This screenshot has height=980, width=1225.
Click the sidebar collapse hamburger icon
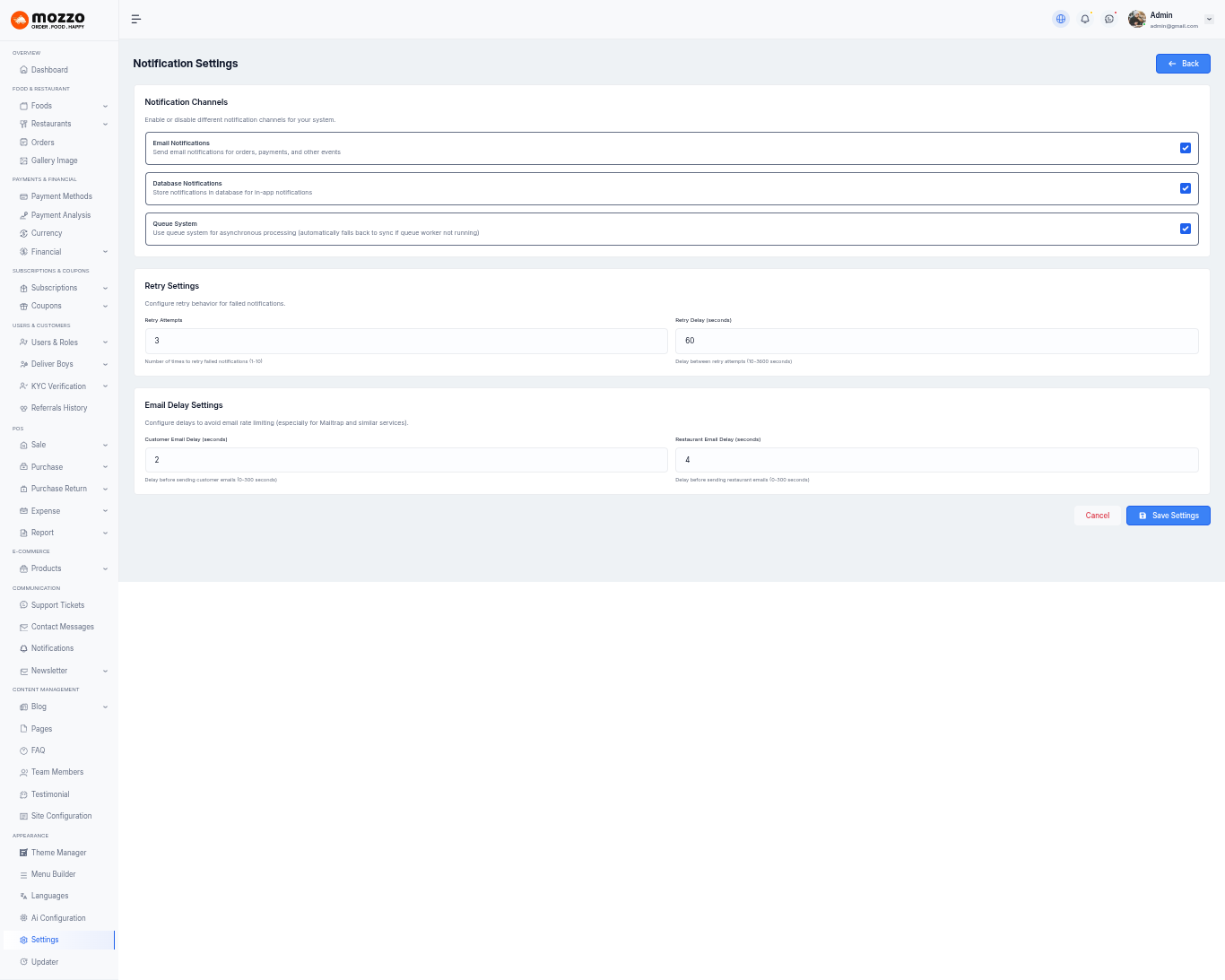[x=136, y=19]
